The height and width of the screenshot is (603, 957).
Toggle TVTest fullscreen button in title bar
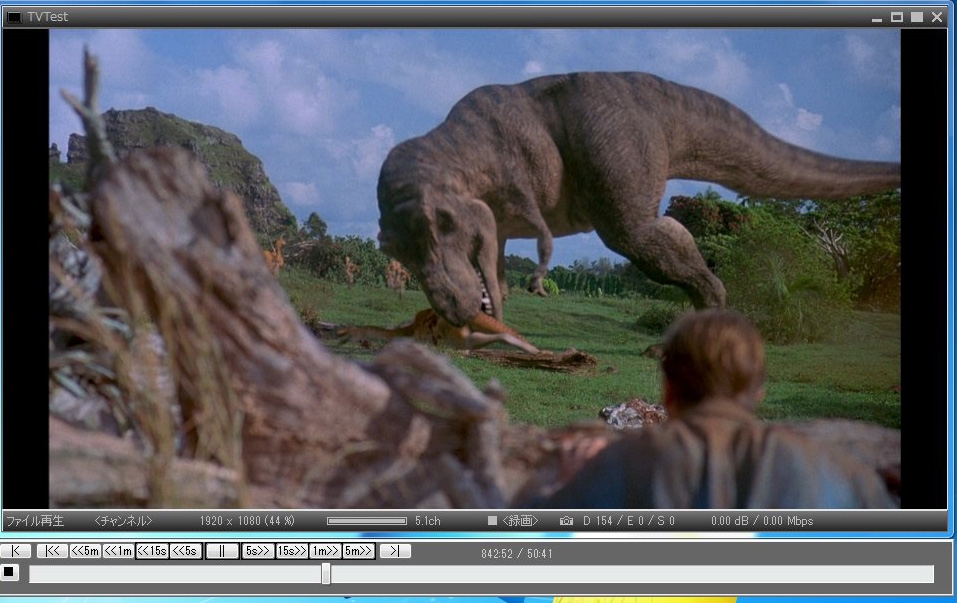(x=917, y=17)
